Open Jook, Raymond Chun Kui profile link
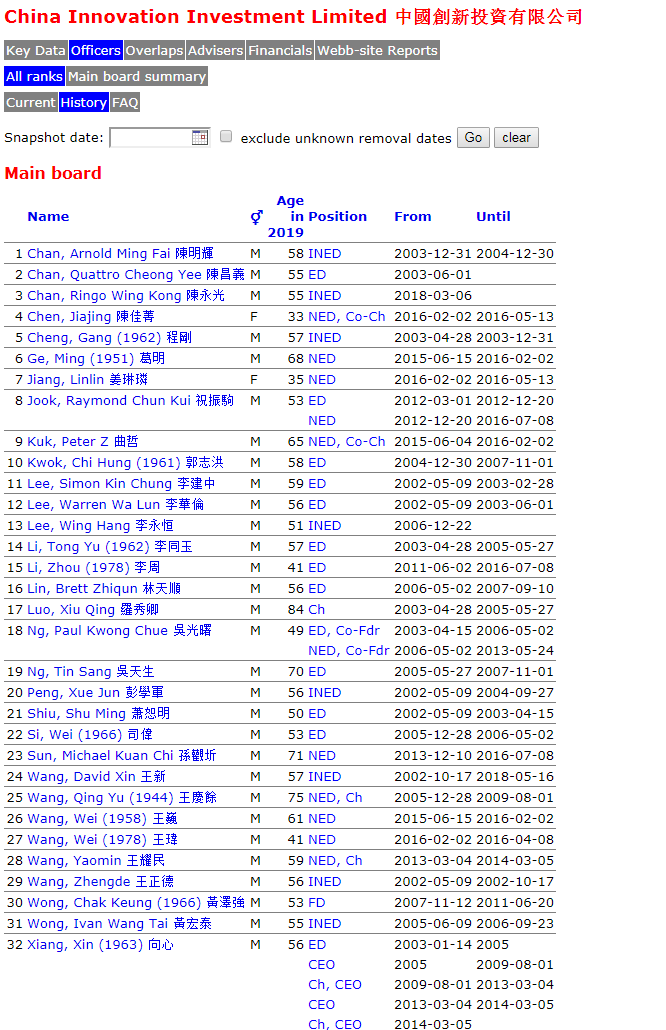The width and height of the screenshot is (666, 1030). 130,401
